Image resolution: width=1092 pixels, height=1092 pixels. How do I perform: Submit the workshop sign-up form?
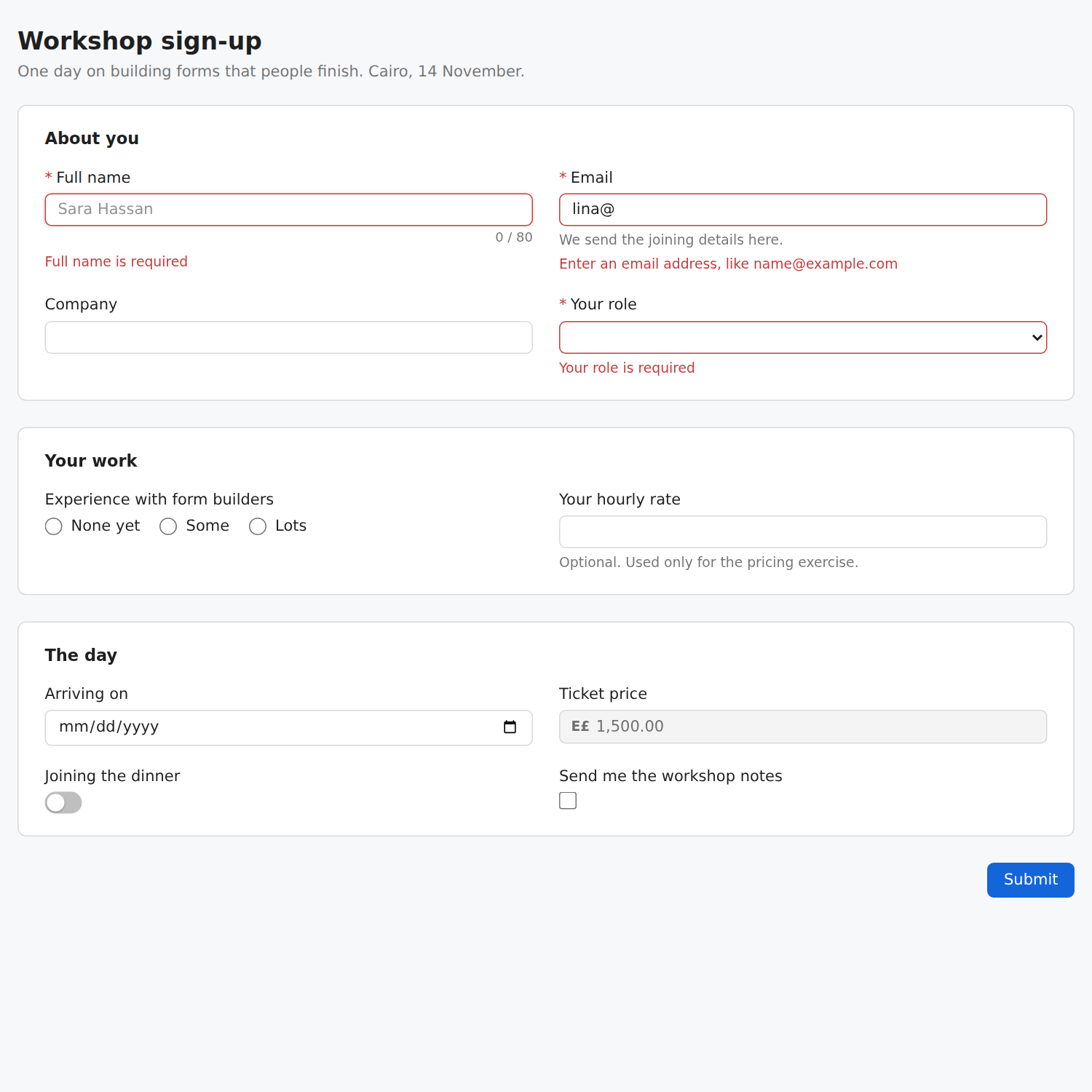(1031, 880)
